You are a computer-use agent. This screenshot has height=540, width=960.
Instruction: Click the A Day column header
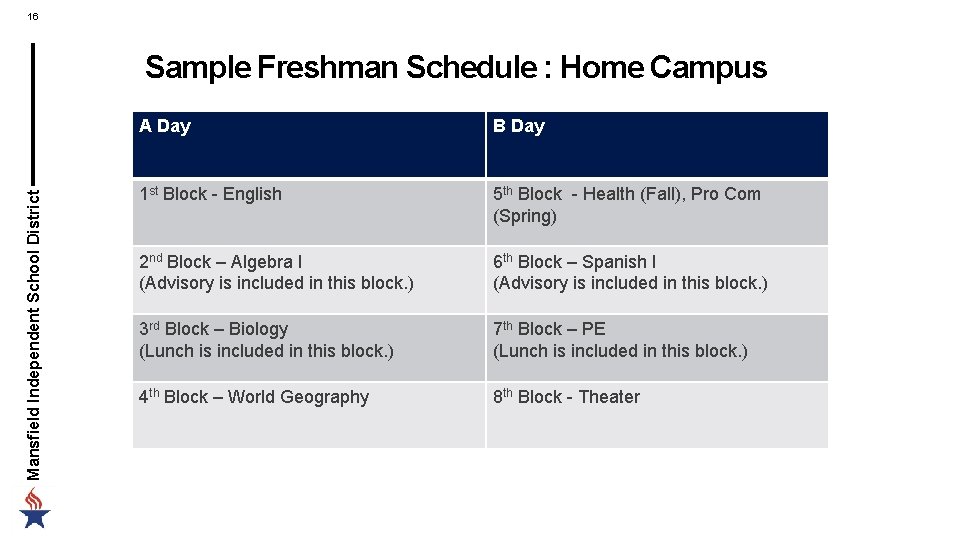[165, 126]
